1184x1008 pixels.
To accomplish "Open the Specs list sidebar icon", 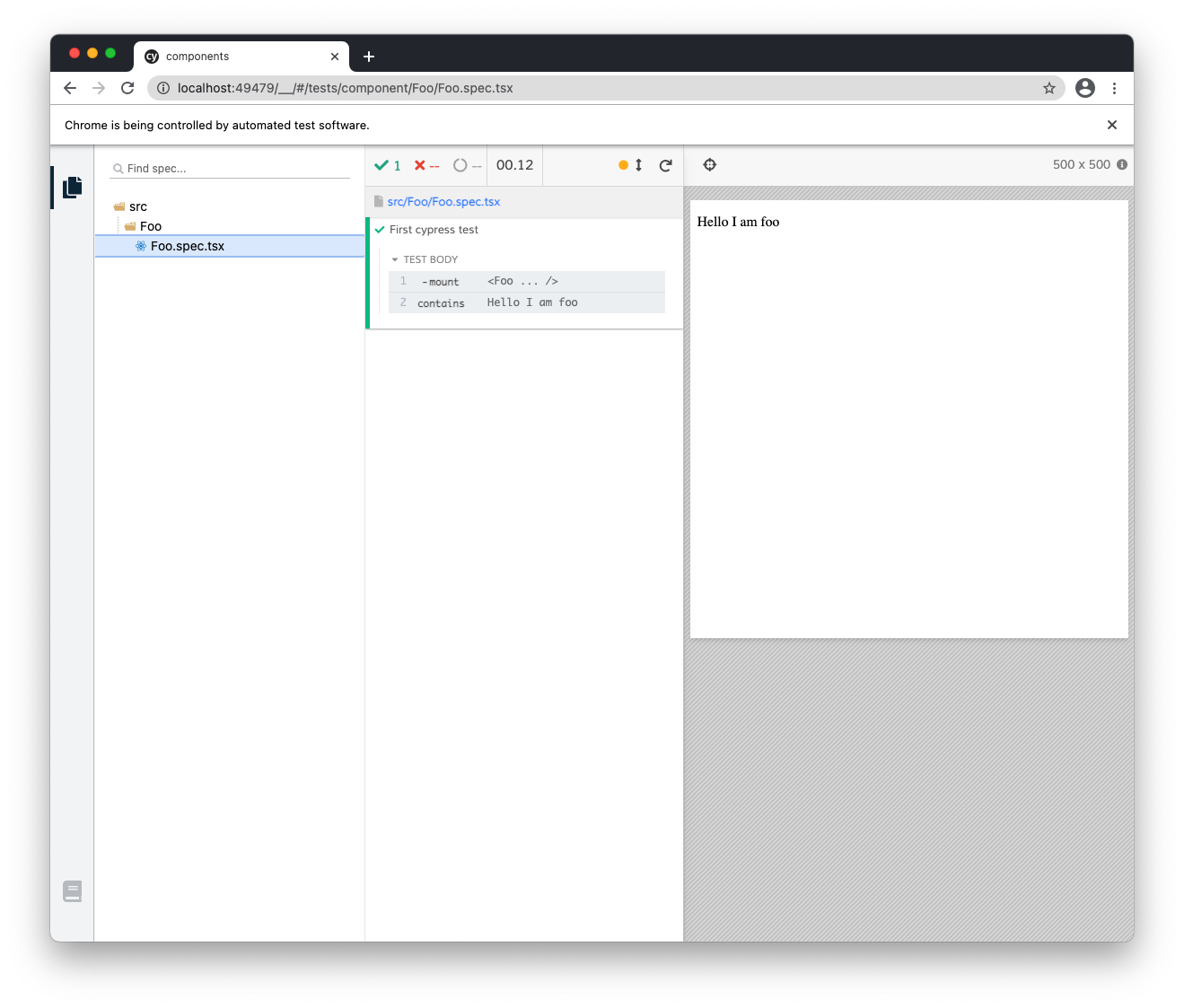I will 72,187.
